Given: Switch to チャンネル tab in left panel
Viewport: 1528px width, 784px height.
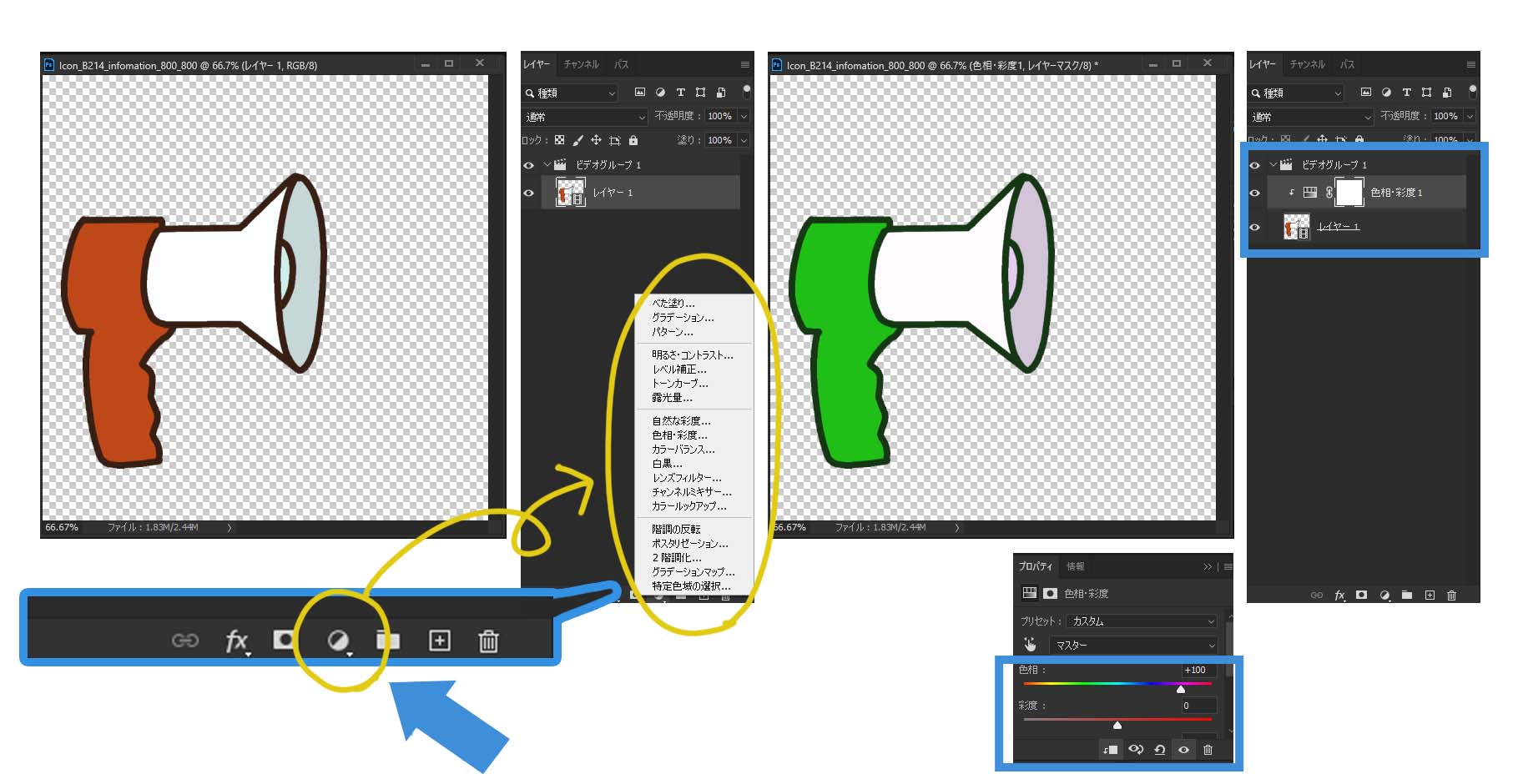Looking at the screenshot, I should (581, 64).
